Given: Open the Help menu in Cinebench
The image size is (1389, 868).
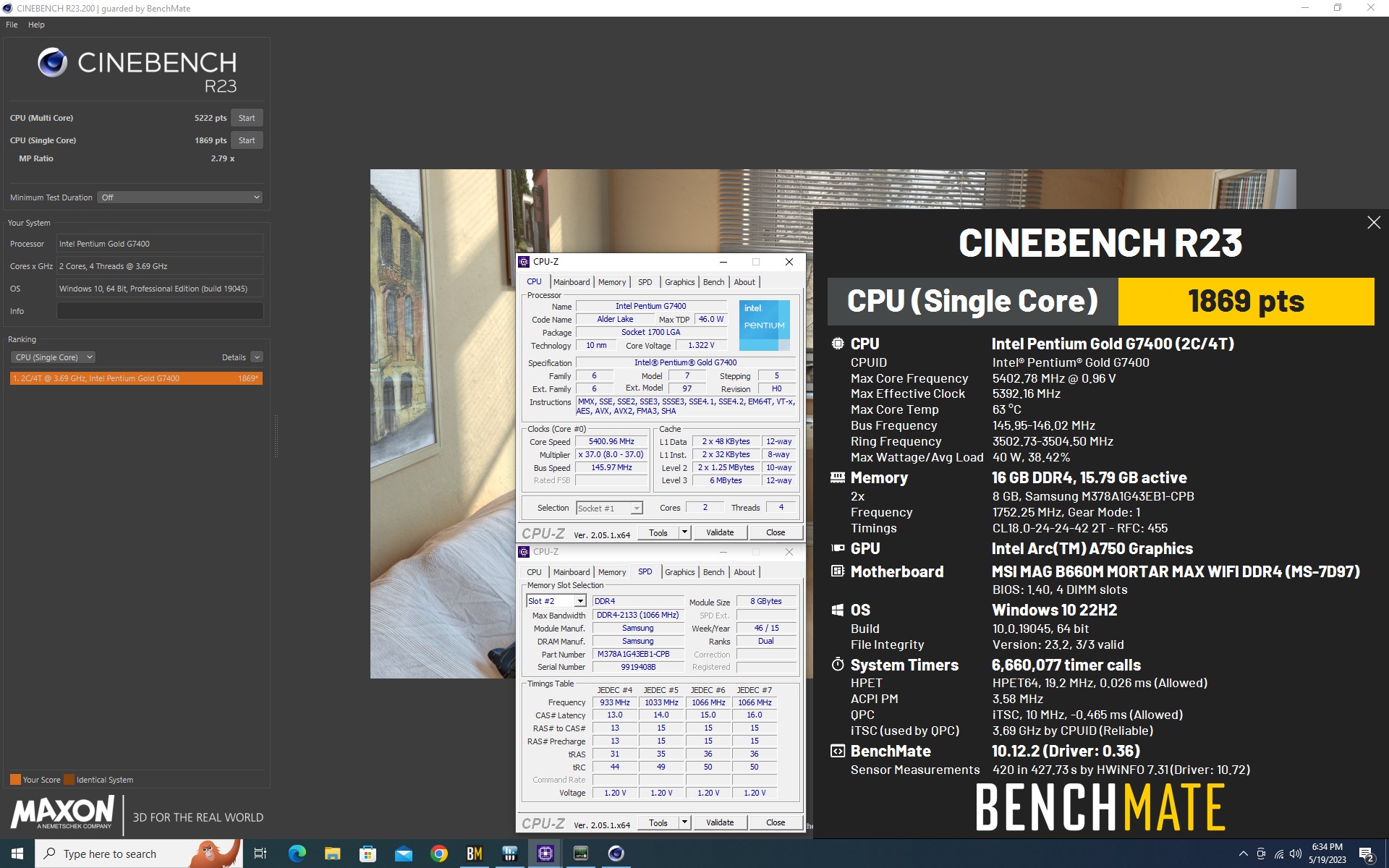Looking at the screenshot, I should tap(36, 25).
